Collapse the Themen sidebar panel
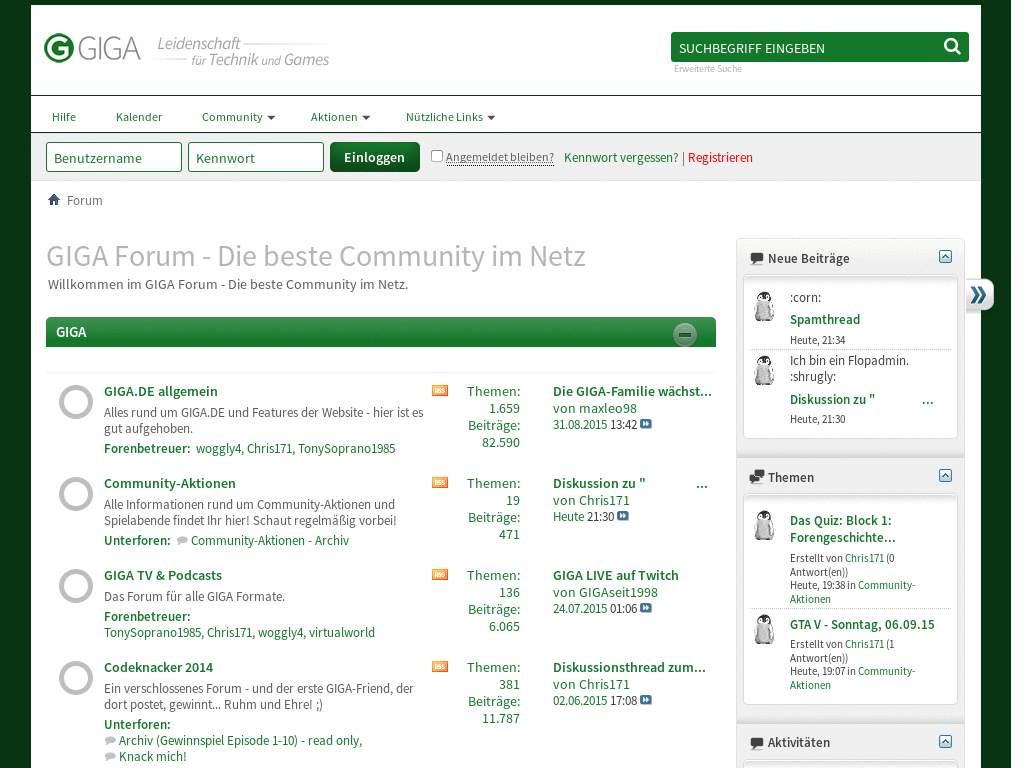Image resolution: width=1024 pixels, height=768 pixels. click(x=945, y=475)
